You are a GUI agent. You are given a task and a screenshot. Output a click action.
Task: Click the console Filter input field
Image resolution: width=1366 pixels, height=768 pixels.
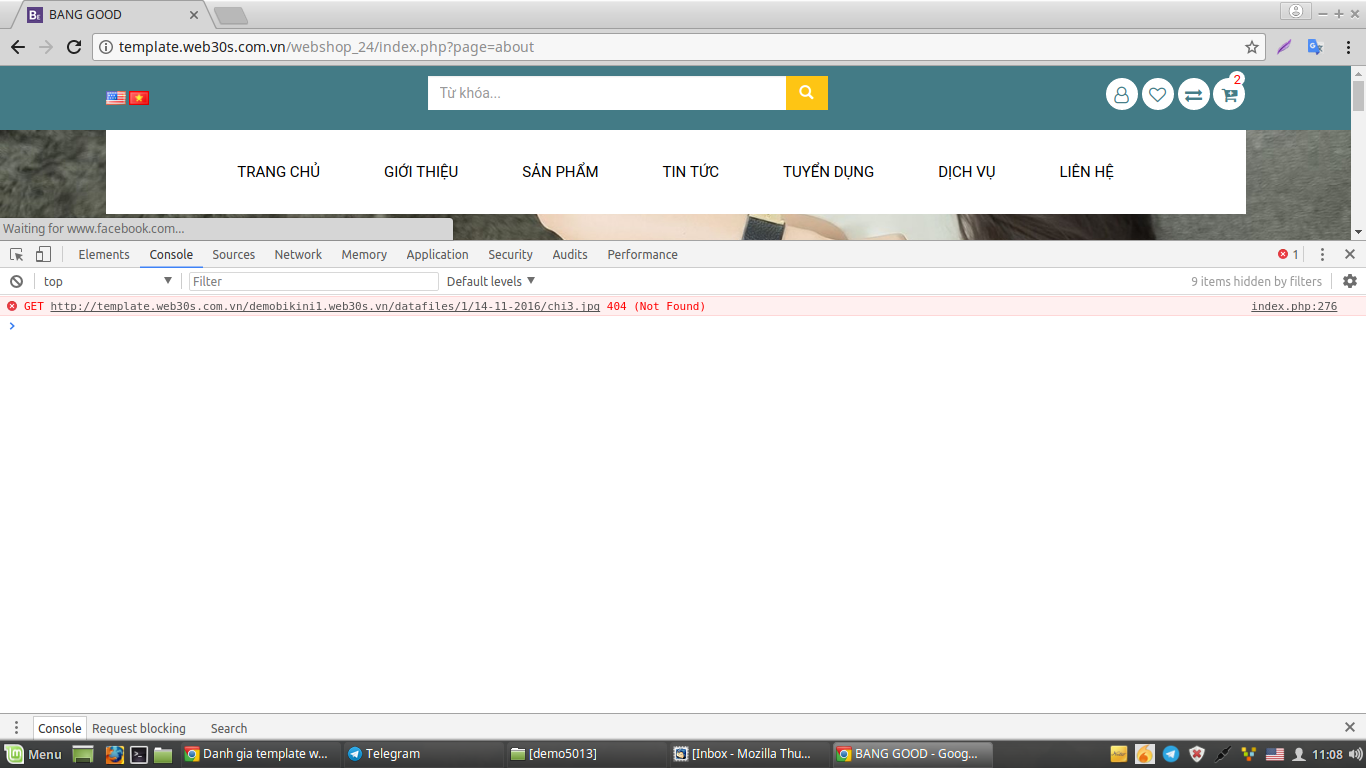click(x=314, y=281)
